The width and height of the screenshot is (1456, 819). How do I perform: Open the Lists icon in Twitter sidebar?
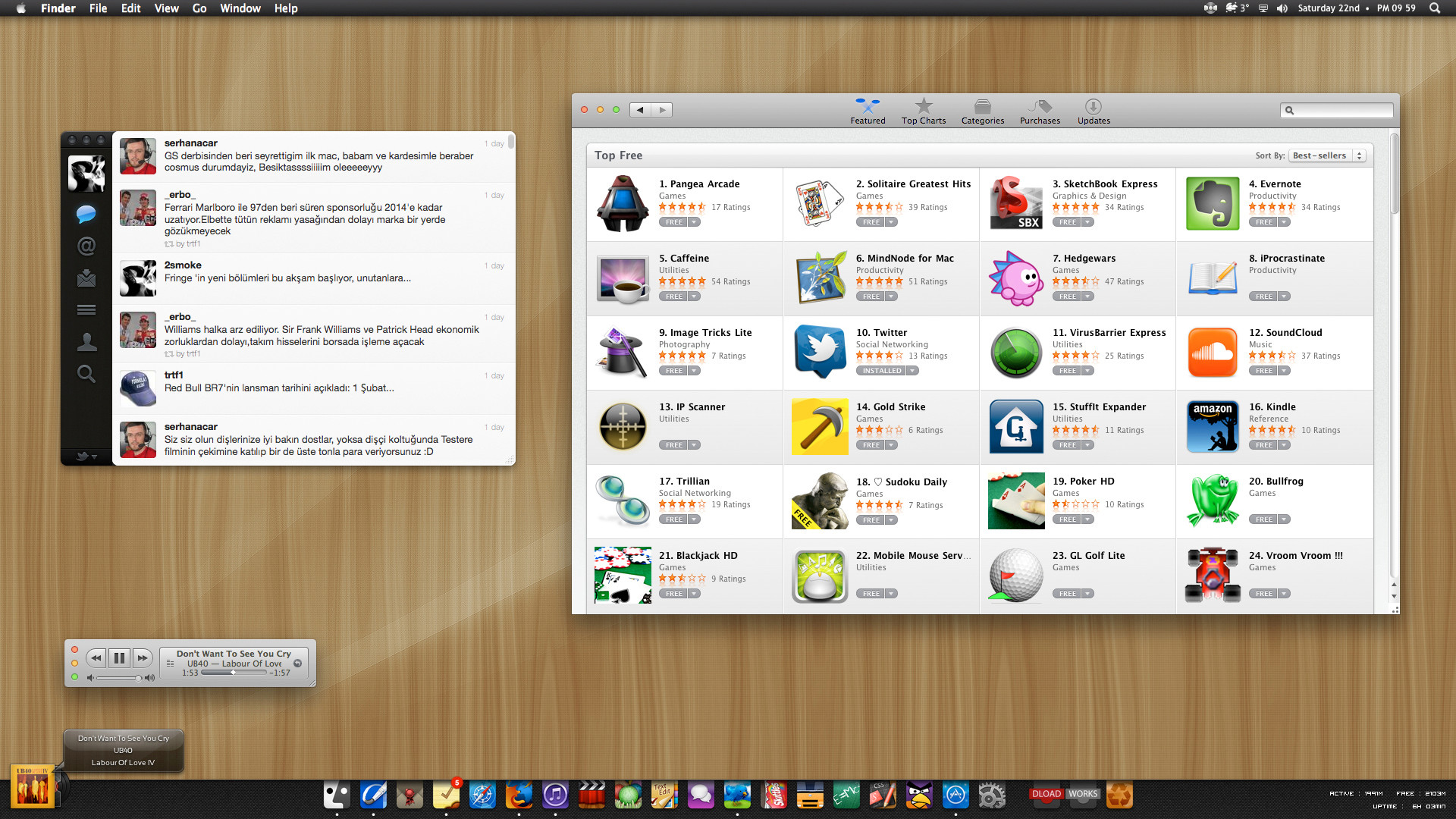[x=86, y=309]
